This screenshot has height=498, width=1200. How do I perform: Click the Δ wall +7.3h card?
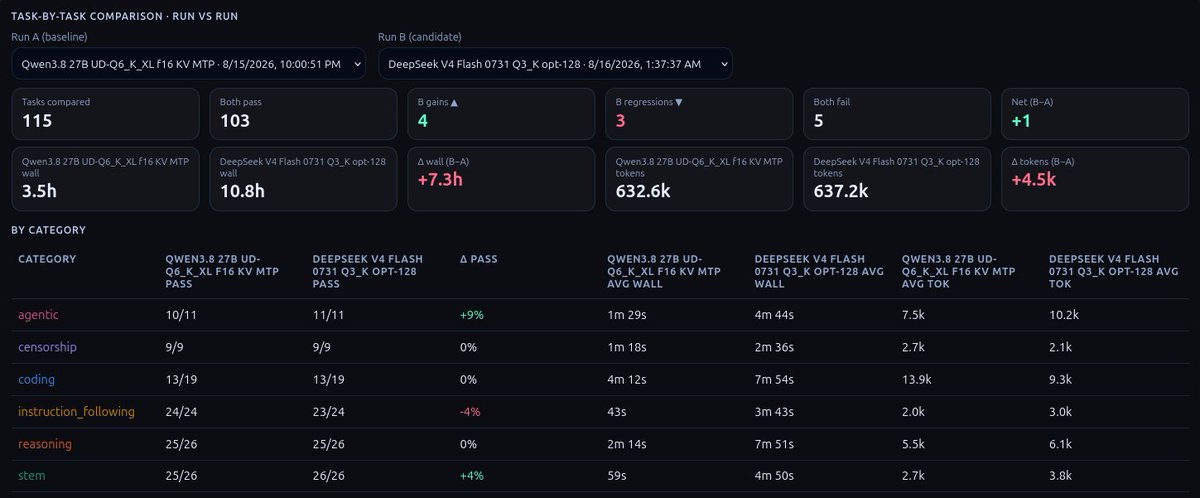pos(501,179)
